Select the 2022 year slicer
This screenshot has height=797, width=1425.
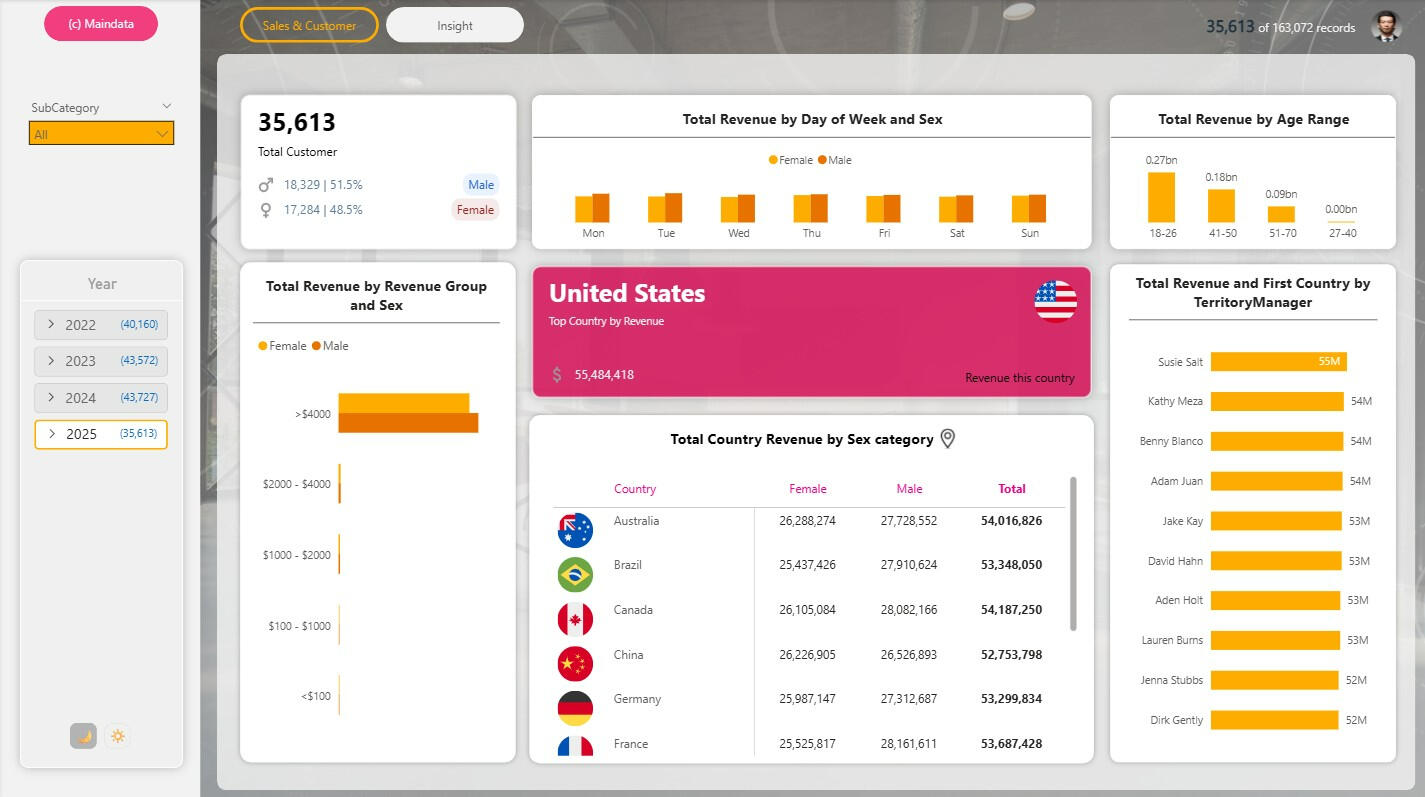pyautogui.click(x=101, y=325)
